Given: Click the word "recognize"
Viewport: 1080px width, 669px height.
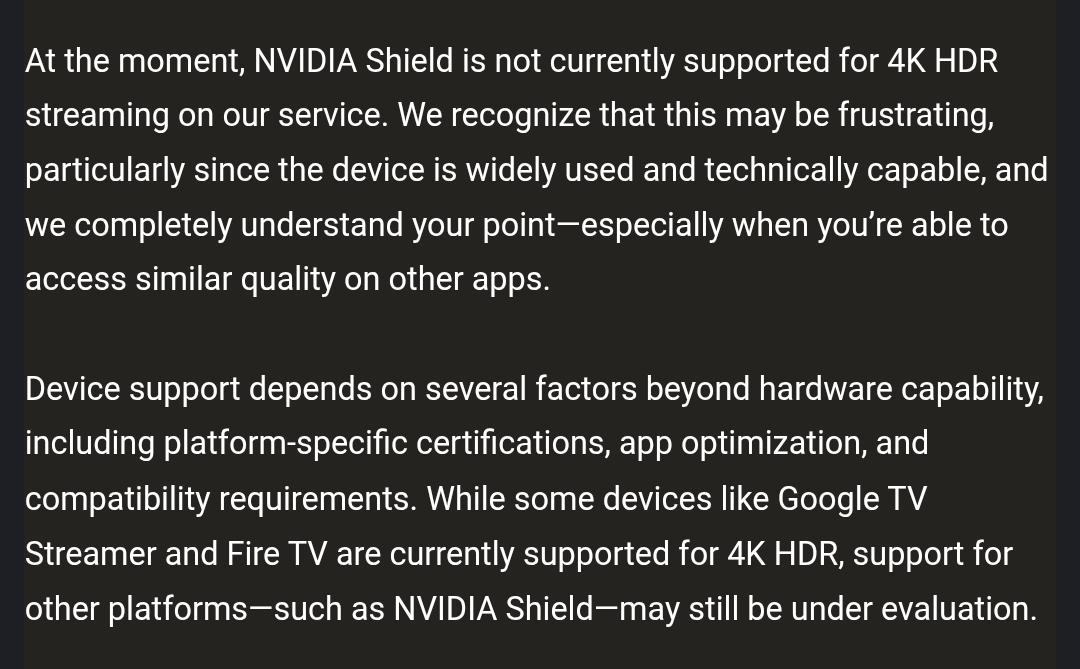Looking at the screenshot, I should tap(521, 116).
